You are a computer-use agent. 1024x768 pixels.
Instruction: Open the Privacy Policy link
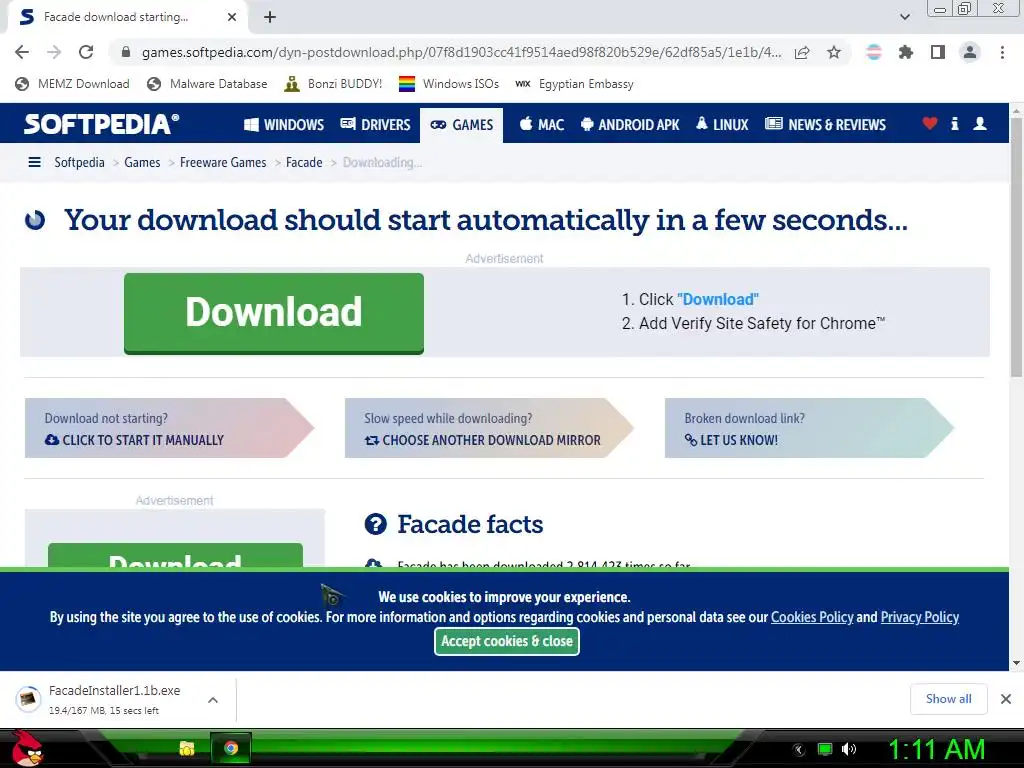tap(920, 617)
